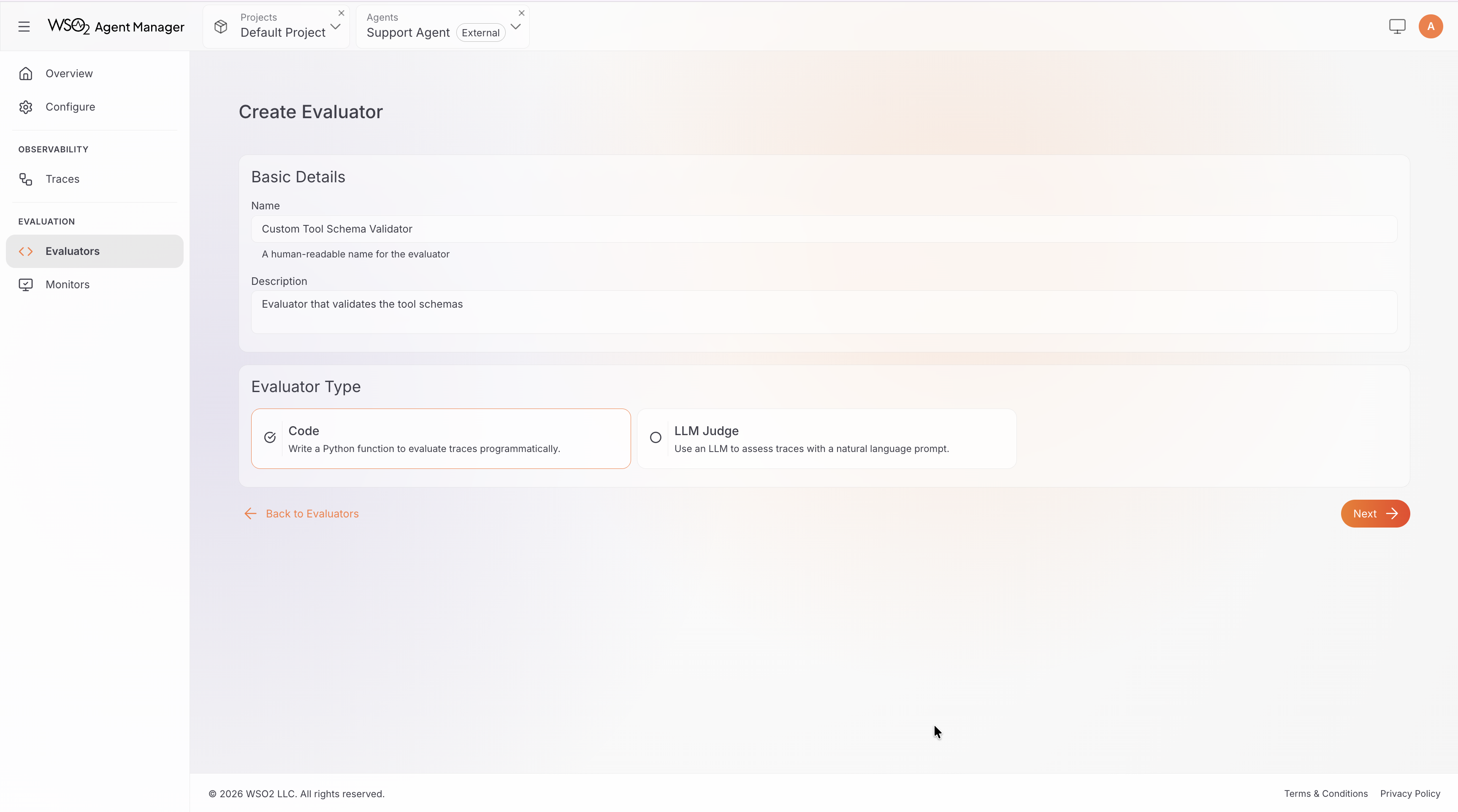Expand the Default Project dropdown
This screenshot has height=812, width=1458.
pyautogui.click(x=335, y=27)
